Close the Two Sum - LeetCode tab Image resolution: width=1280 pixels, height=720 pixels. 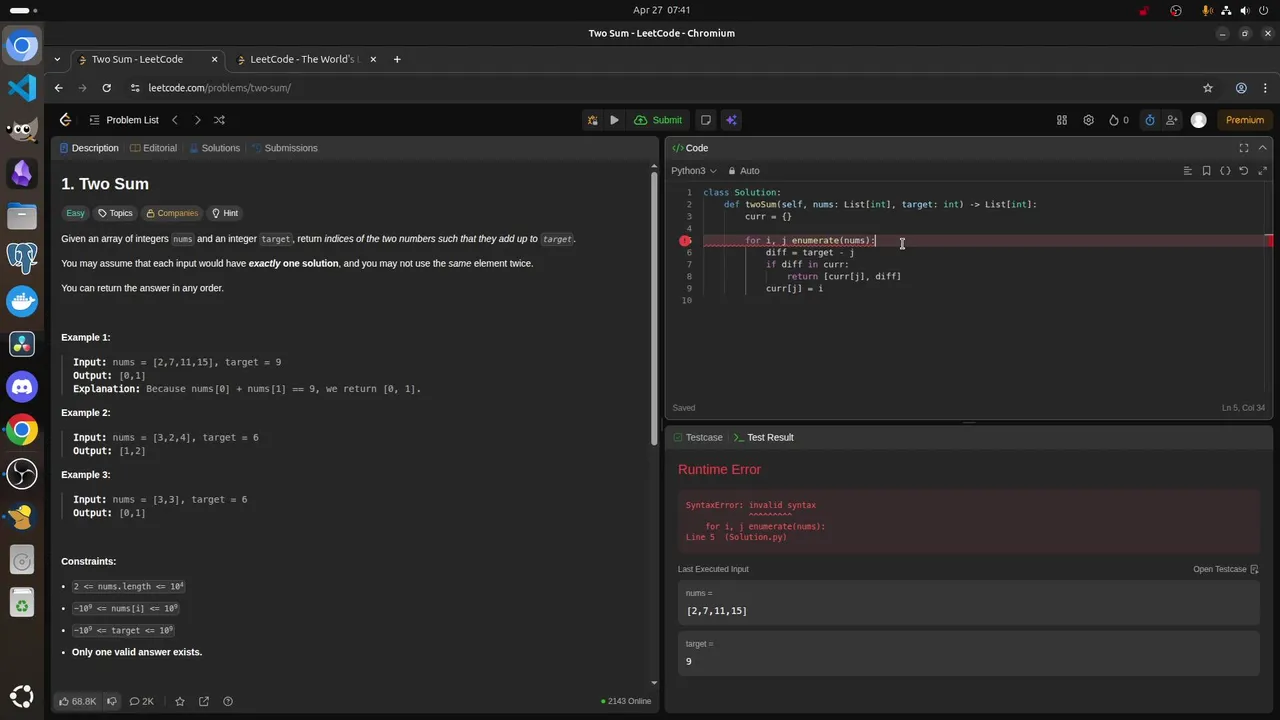click(x=213, y=59)
